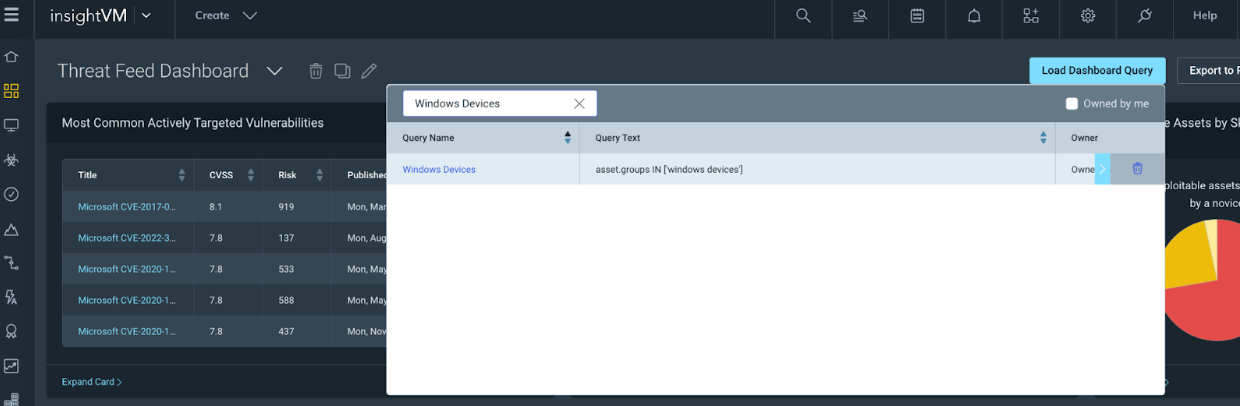Delete the Windows Devices query via trash icon
Viewport: 1240px width, 406px height.
[1137, 169]
